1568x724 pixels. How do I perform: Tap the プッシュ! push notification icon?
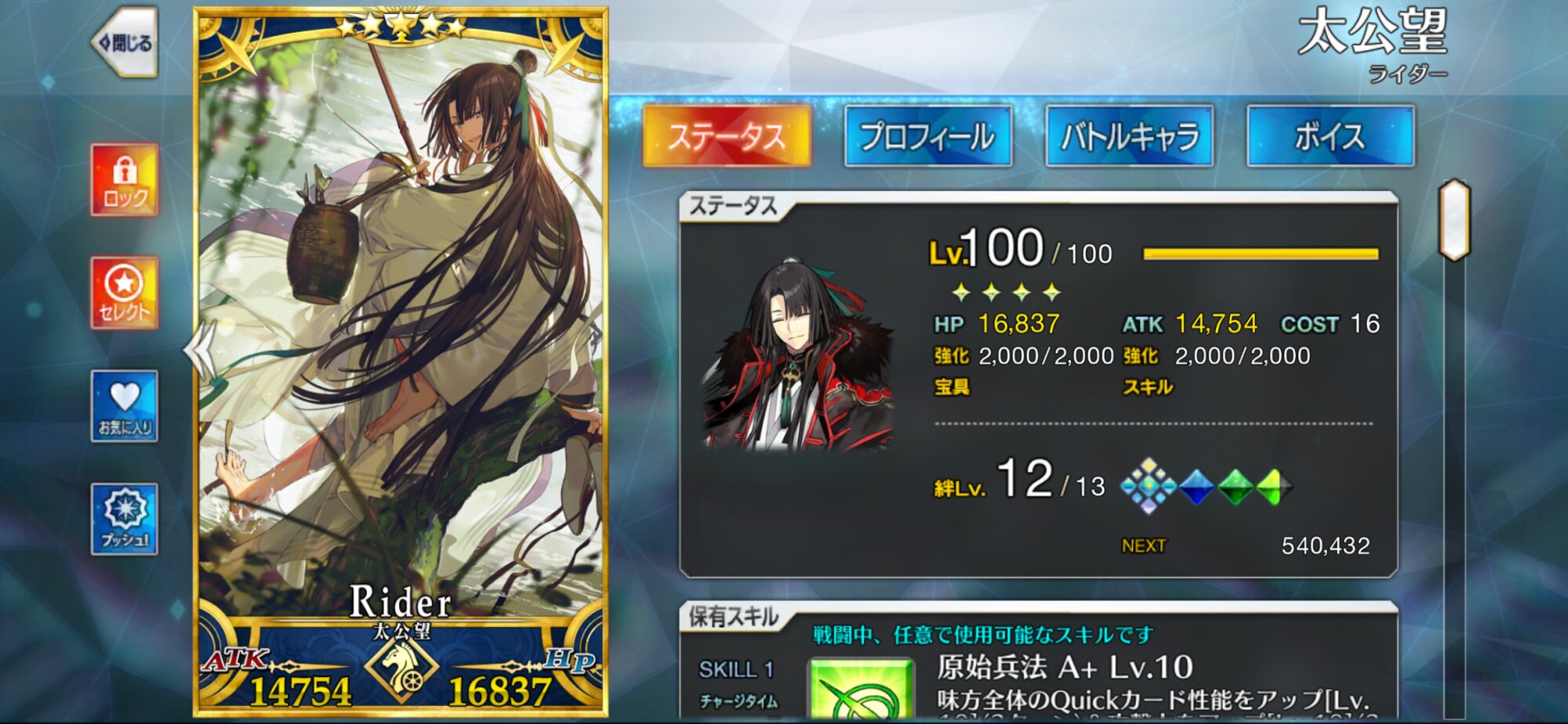125,519
